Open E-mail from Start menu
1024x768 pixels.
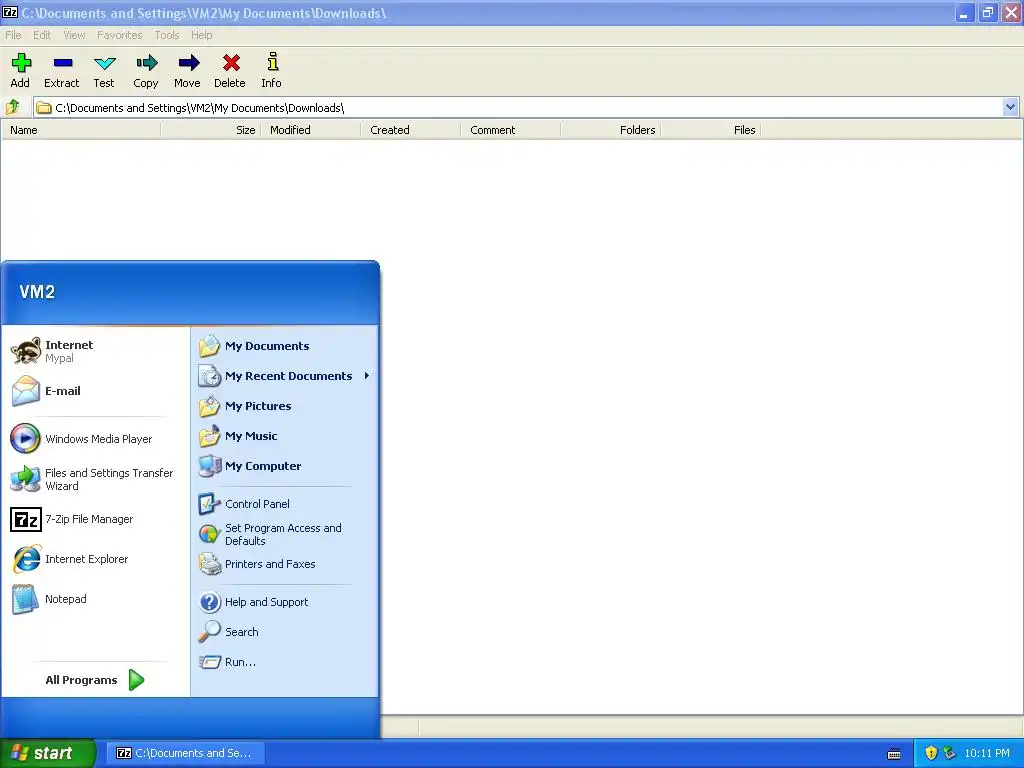coord(46,391)
